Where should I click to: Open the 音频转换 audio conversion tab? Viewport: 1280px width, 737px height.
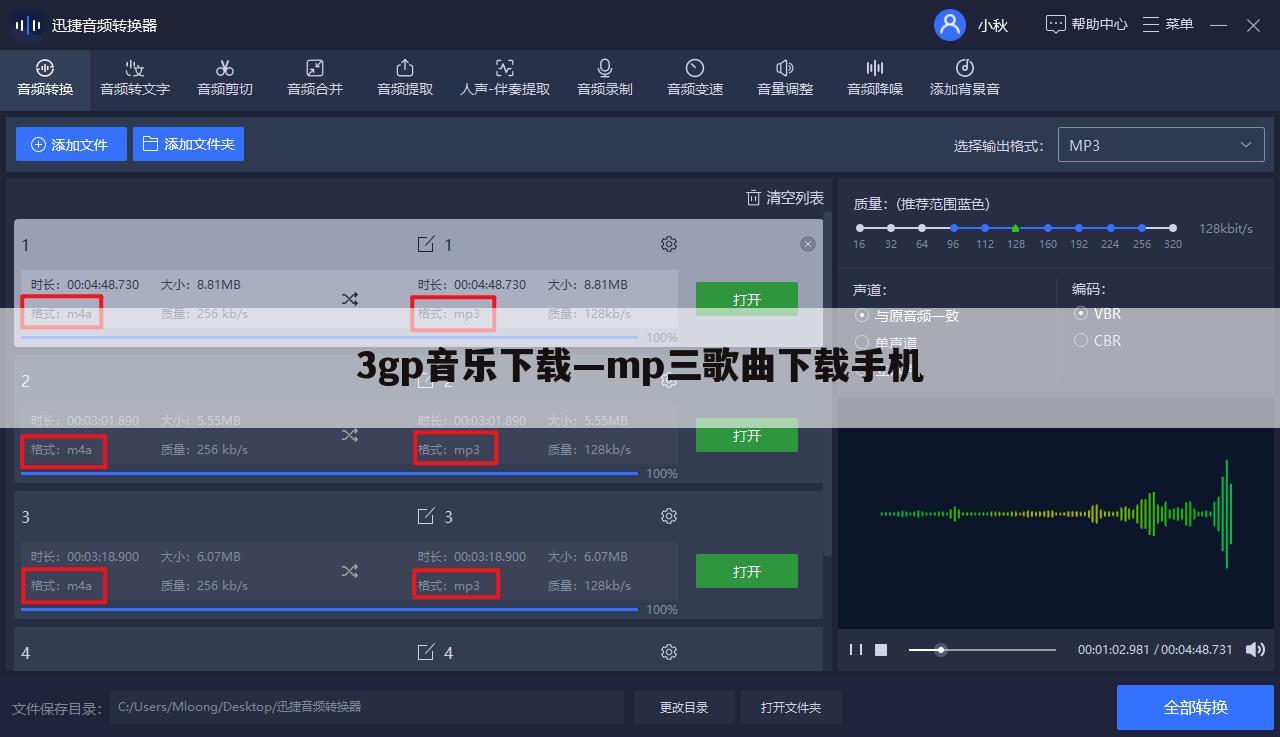point(45,77)
